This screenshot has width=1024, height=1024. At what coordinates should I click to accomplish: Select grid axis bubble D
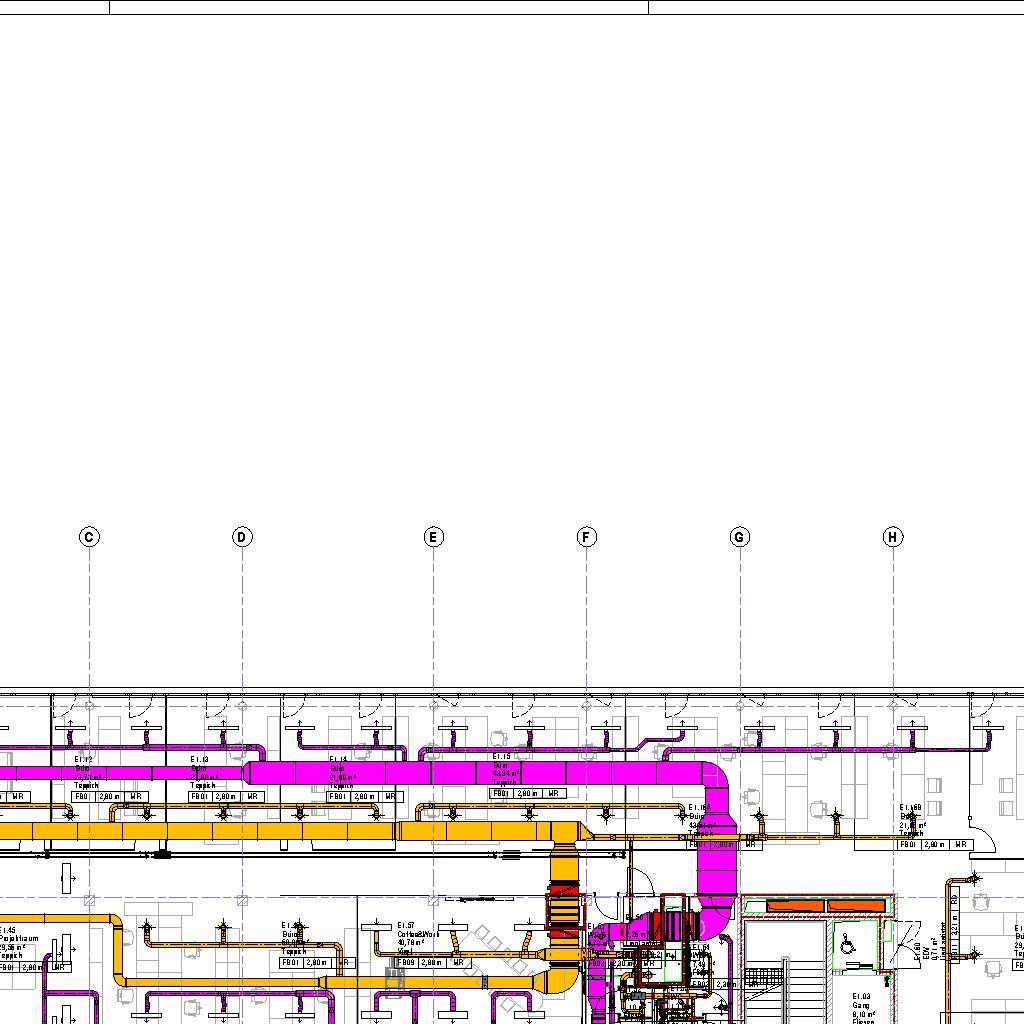pos(242,538)
